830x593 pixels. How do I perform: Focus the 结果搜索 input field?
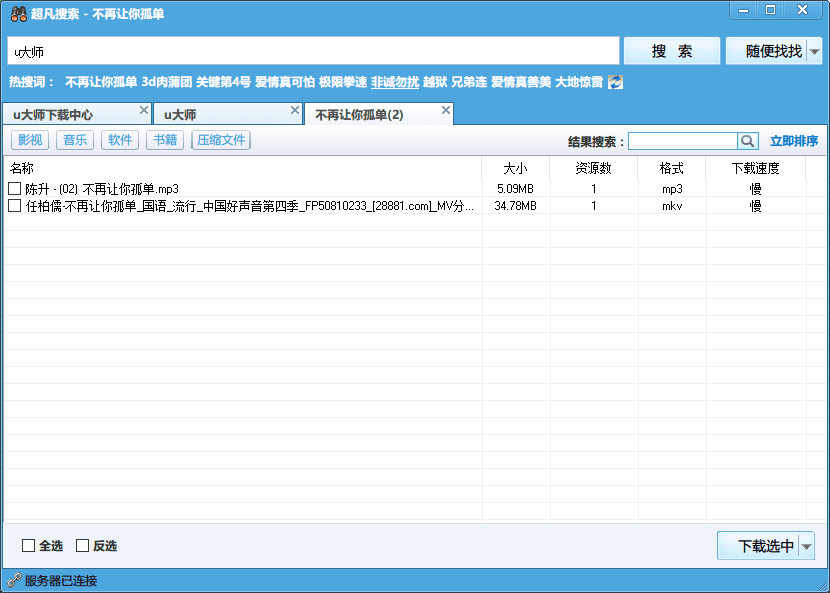click(x=682, y=141)
